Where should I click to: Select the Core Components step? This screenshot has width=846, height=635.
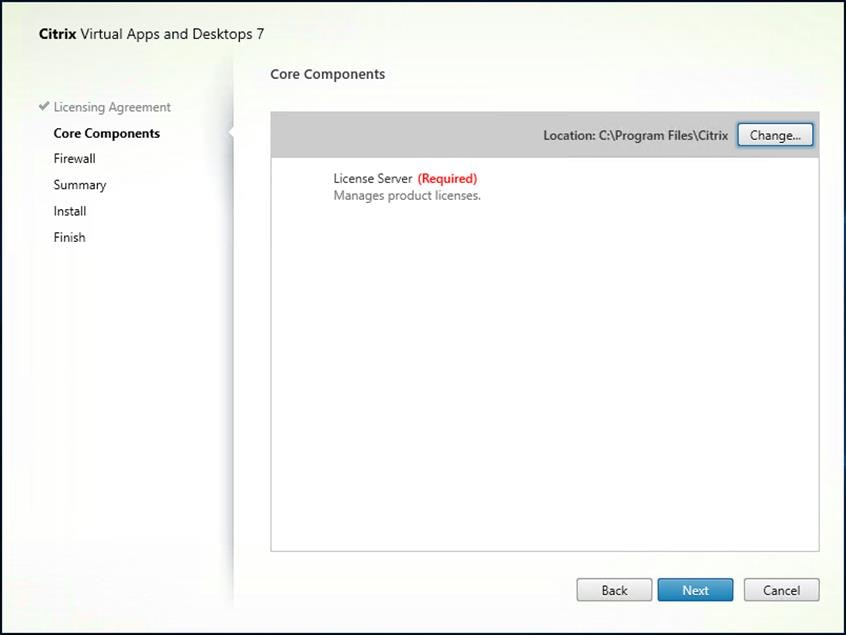tap(106, 133)
